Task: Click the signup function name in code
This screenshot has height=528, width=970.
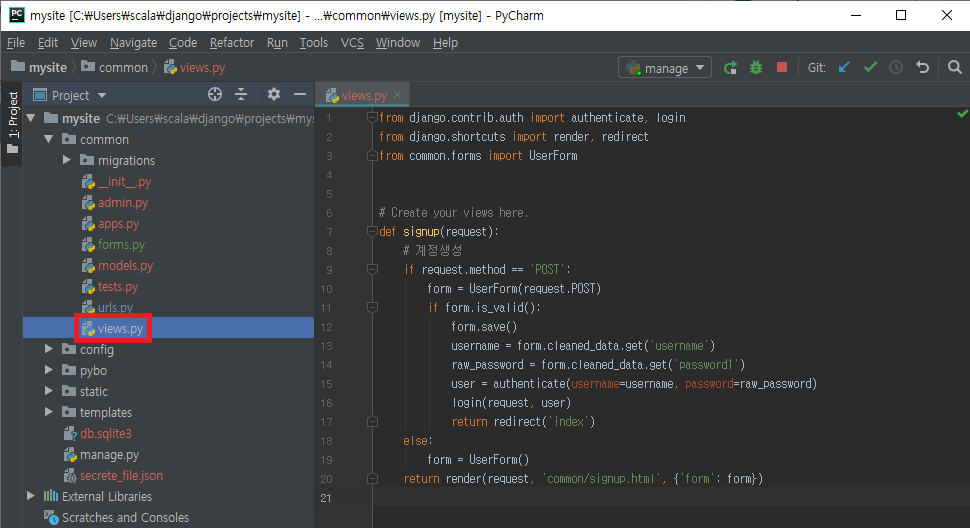Action: [x=421, y=232]
